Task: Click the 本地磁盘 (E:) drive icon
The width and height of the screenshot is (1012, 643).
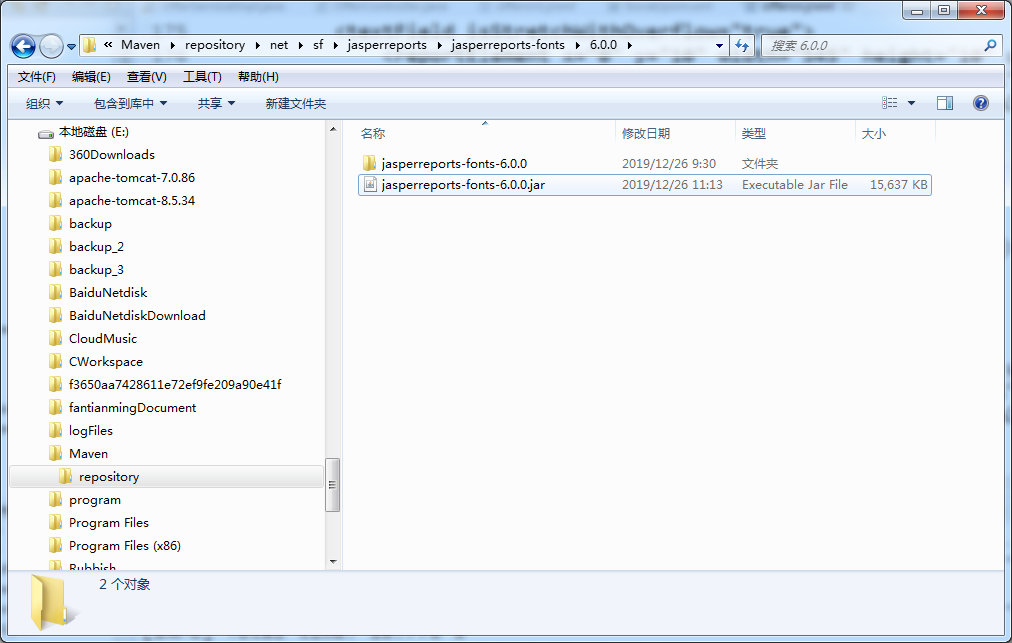Action: pos(46,134)
